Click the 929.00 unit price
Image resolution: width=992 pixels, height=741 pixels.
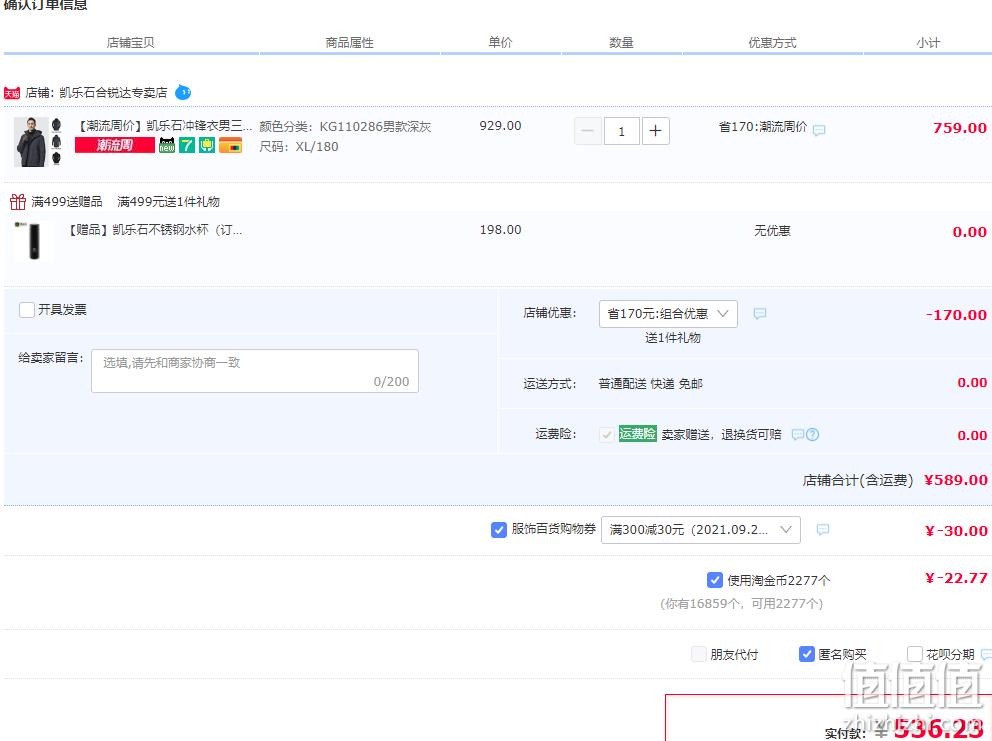(x=500, y=125)
